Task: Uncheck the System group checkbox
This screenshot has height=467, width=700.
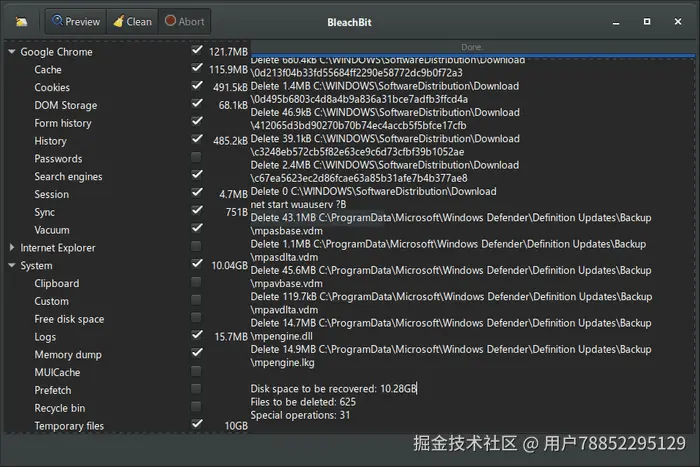Action: click(x=196, y=264)
